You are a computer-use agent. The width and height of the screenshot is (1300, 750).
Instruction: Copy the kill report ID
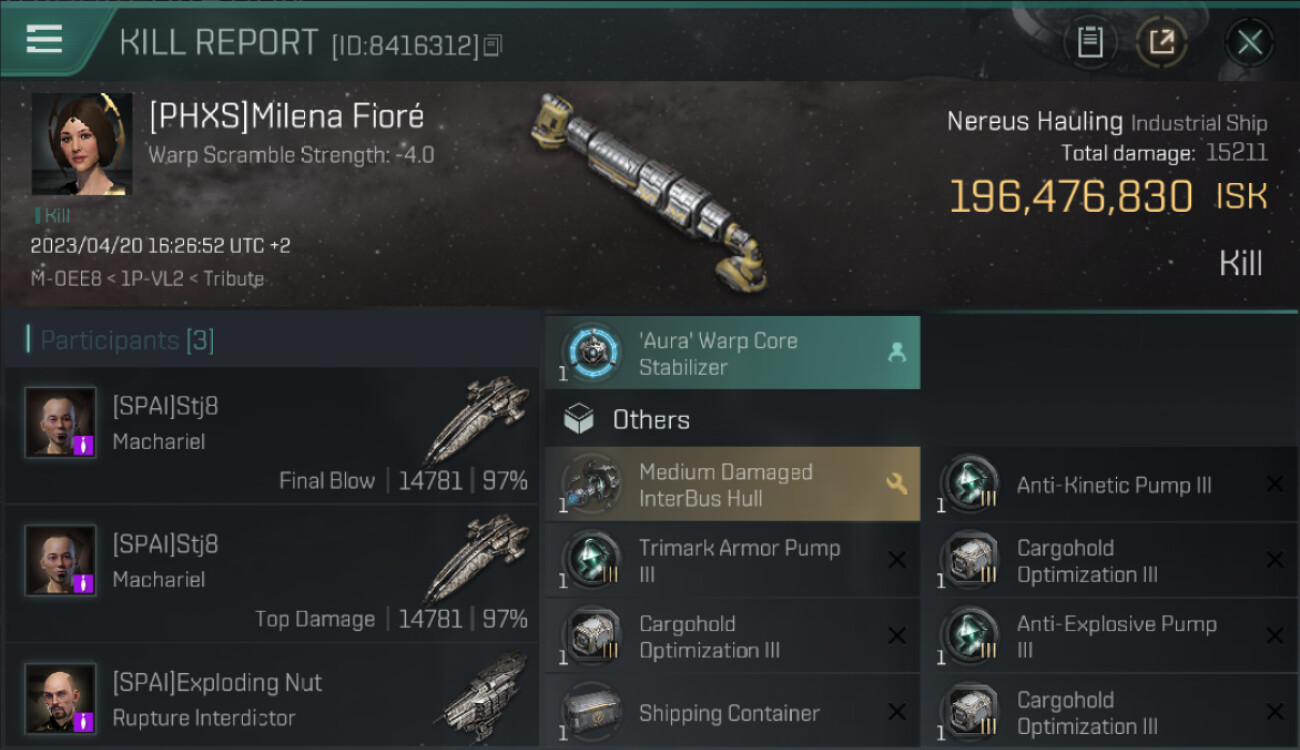coord(492,45)
